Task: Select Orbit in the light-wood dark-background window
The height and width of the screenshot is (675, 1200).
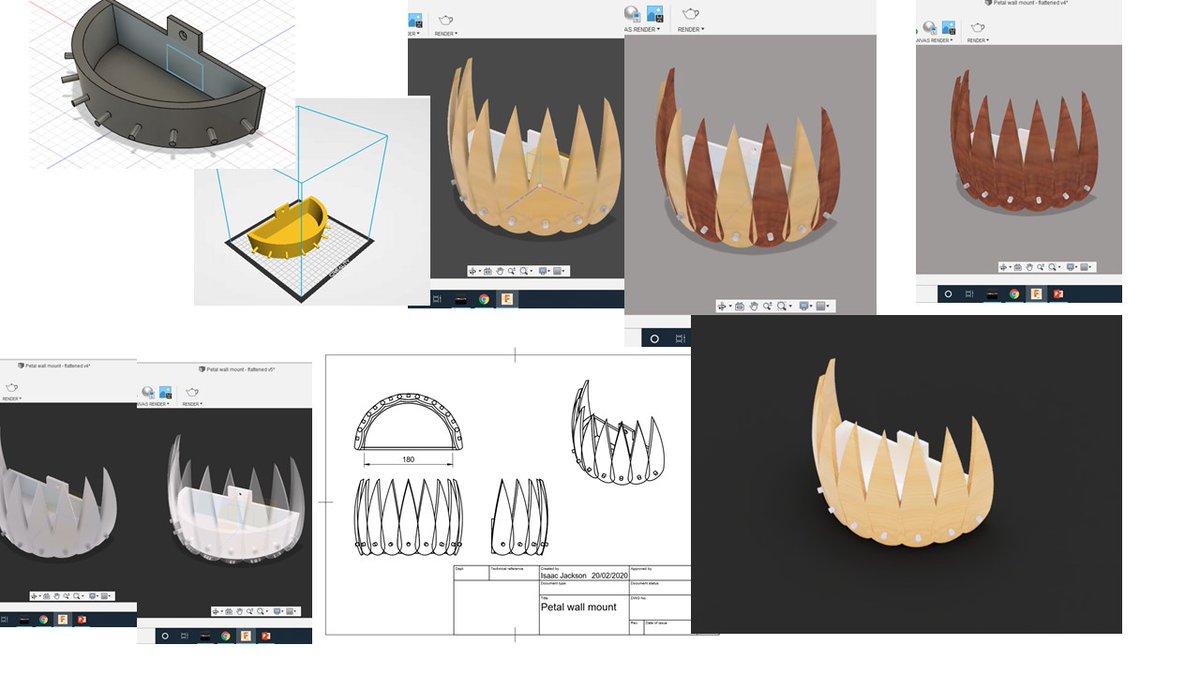Action: (472, 271)
